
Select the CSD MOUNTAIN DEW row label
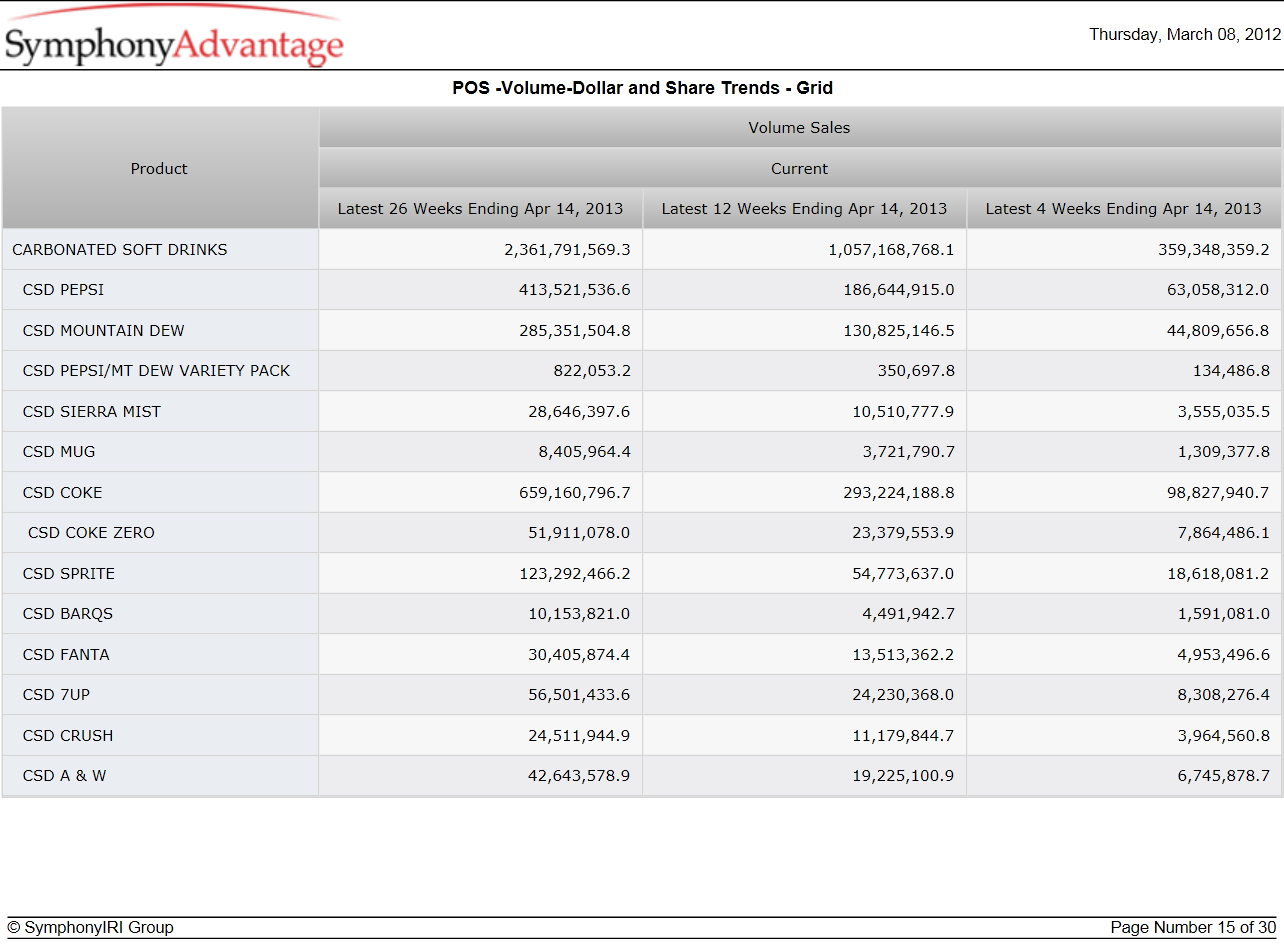(x=104, y=331)
